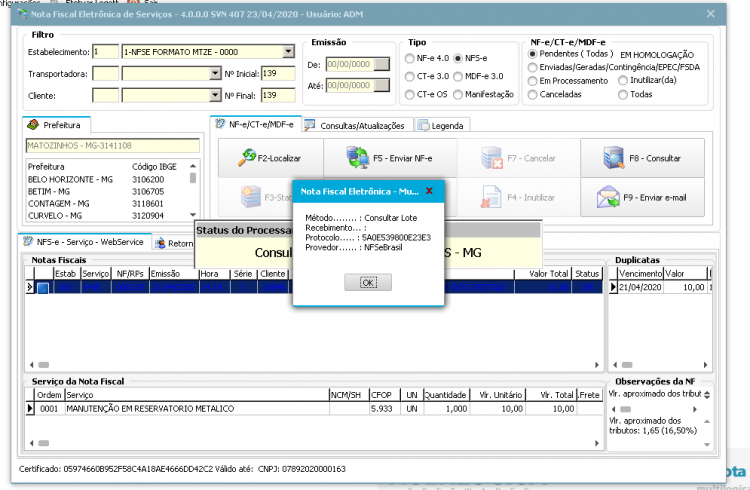
Task: Select the Inutilizar(da) filter option
Action: coord(623,80)
